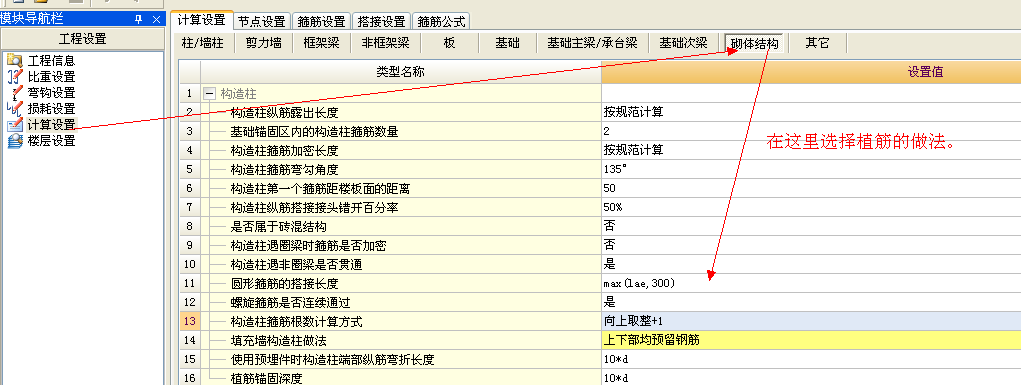
Task: Click the 计算设置 icon in the sidebar
Action: (x=14, y=124)
